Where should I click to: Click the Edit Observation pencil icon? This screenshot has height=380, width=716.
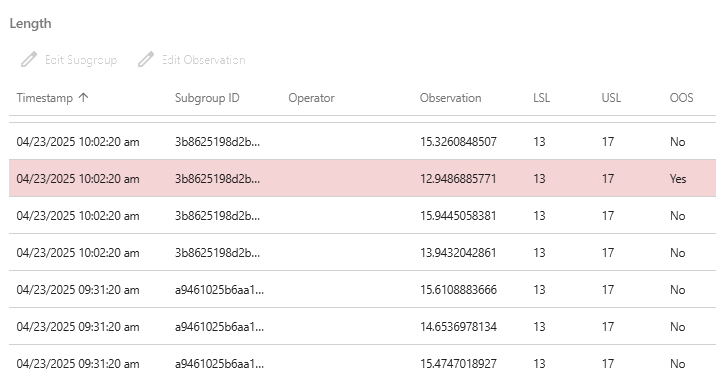[x=146, y=60]
